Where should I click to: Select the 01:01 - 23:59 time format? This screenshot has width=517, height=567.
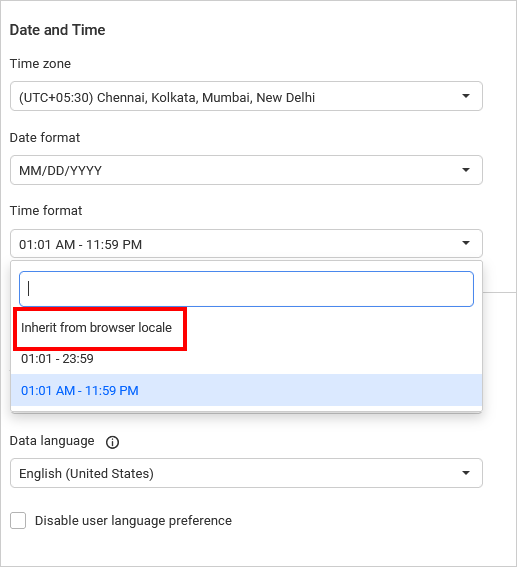[246, 359]
